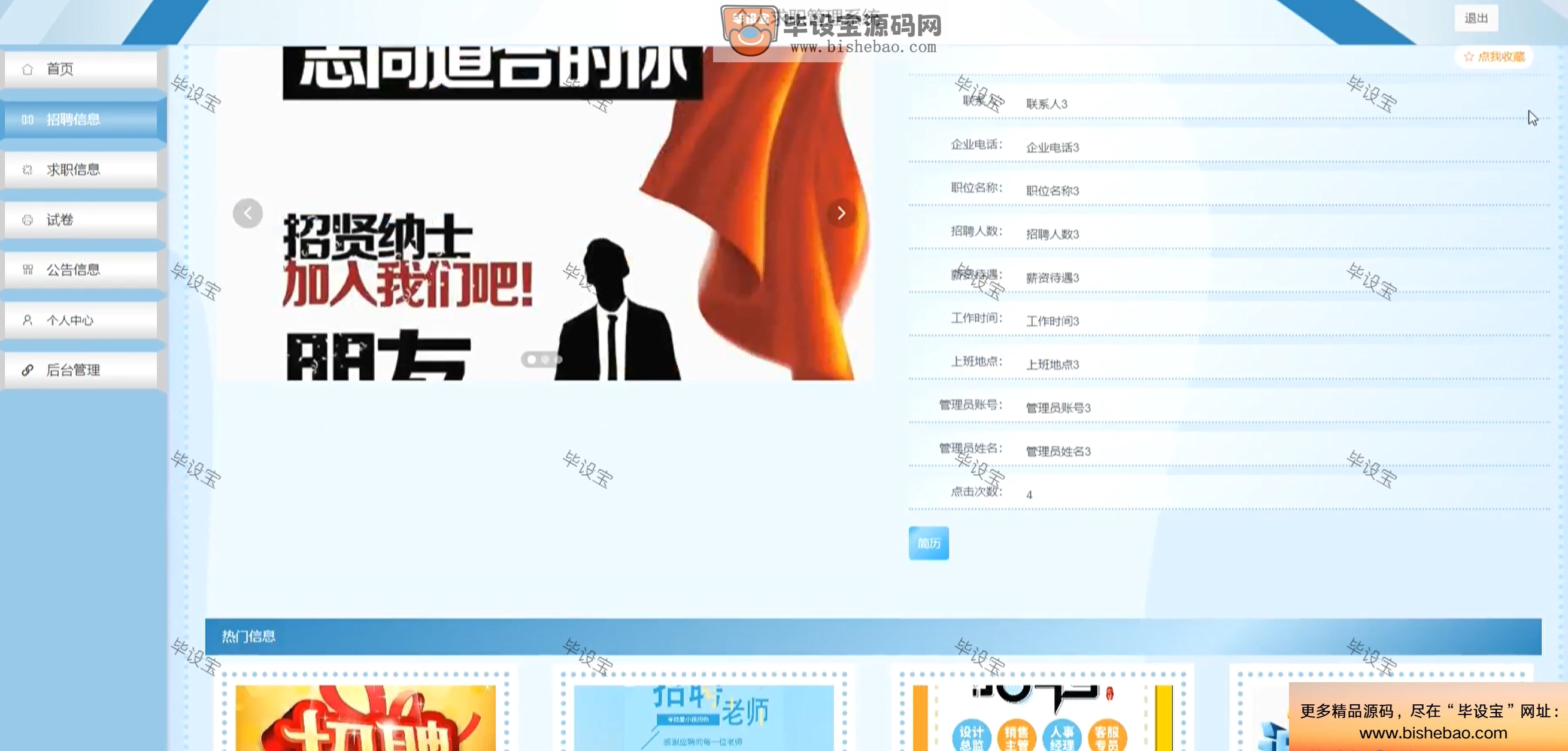Open the 招聘信息 menu item

click(80, 120)
